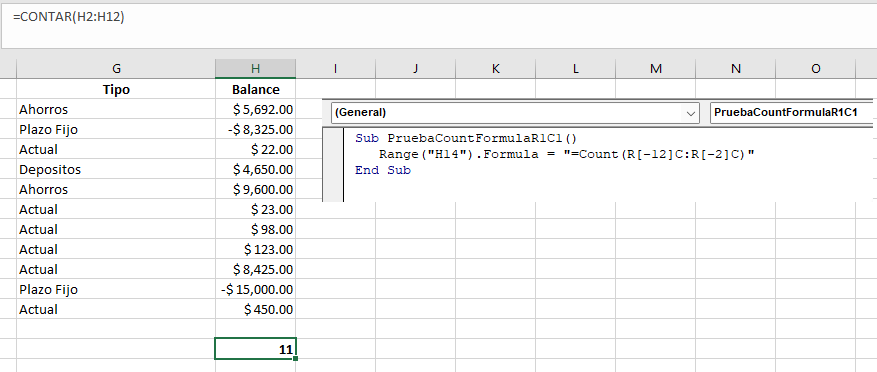This screenshot has height=372, width=877.
Task: Select the Plazo Fijo cell beside -$ 8,325.00
Action: point(116,130)
